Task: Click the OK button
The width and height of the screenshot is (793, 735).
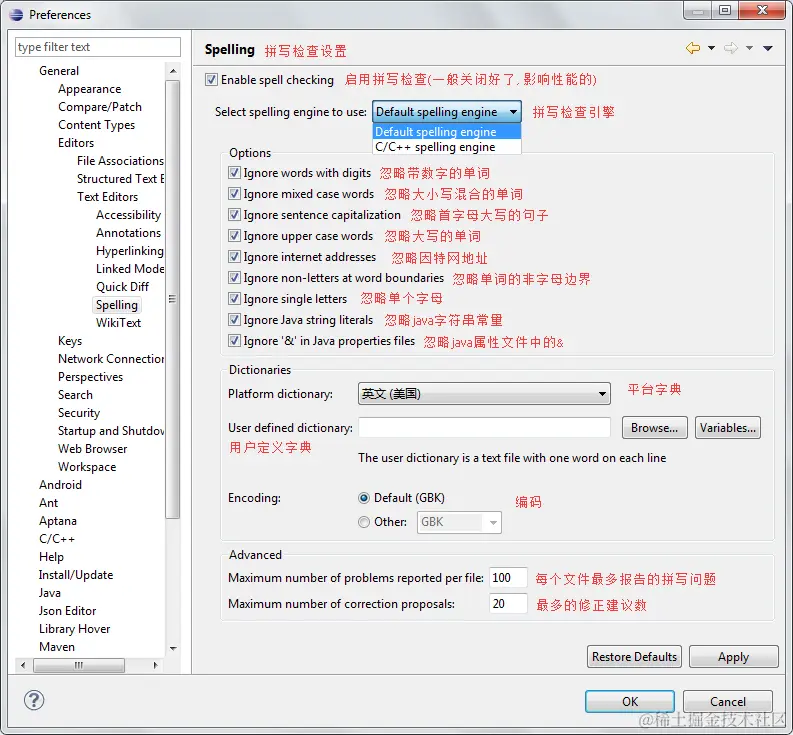Action: pyautogui.click(x=630, y=702)
